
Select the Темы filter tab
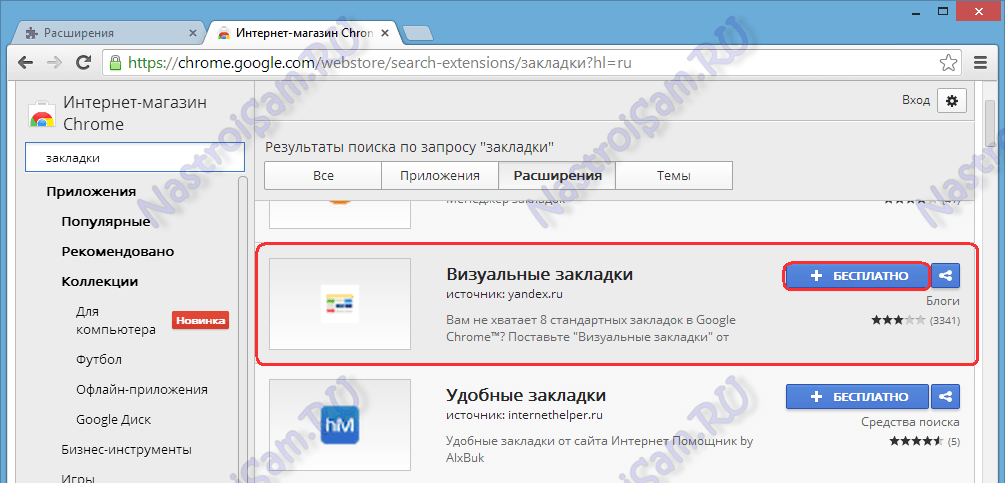coord(673,176)
